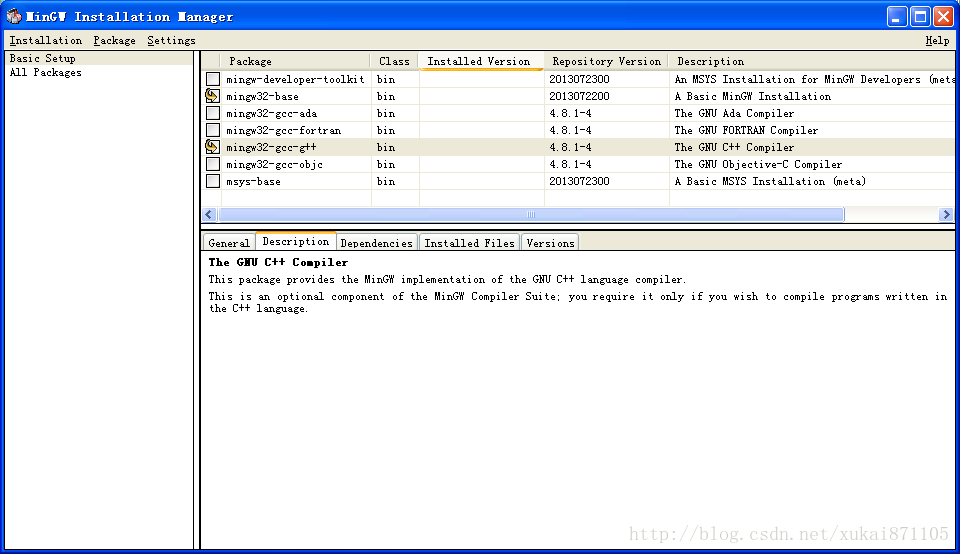Open the Settings menu
Screen dimensions: 960x554
pos(171,40)
